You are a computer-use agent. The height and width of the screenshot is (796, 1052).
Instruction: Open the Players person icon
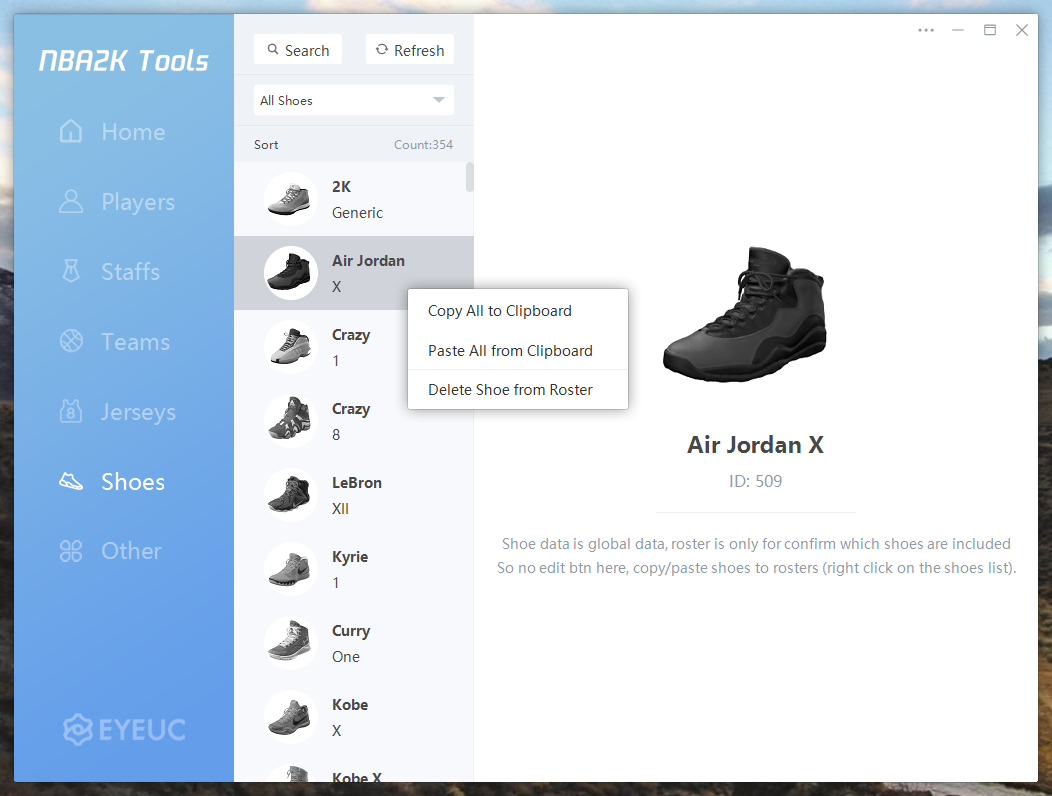[71, 201]
